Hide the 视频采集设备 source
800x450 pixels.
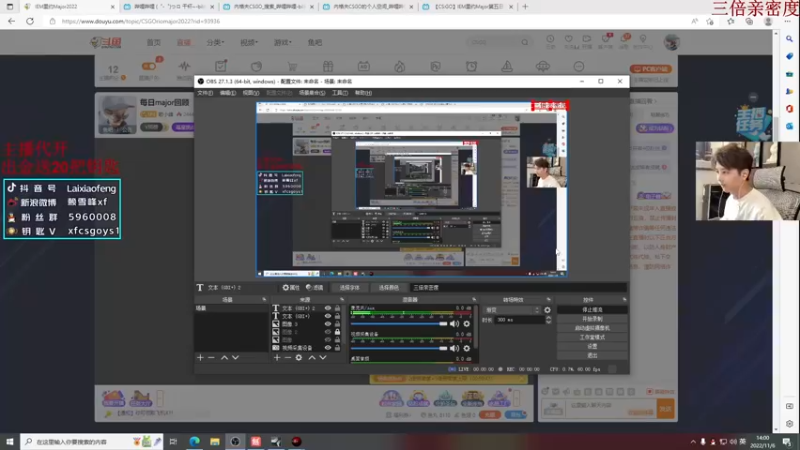[x=328, y=347]
